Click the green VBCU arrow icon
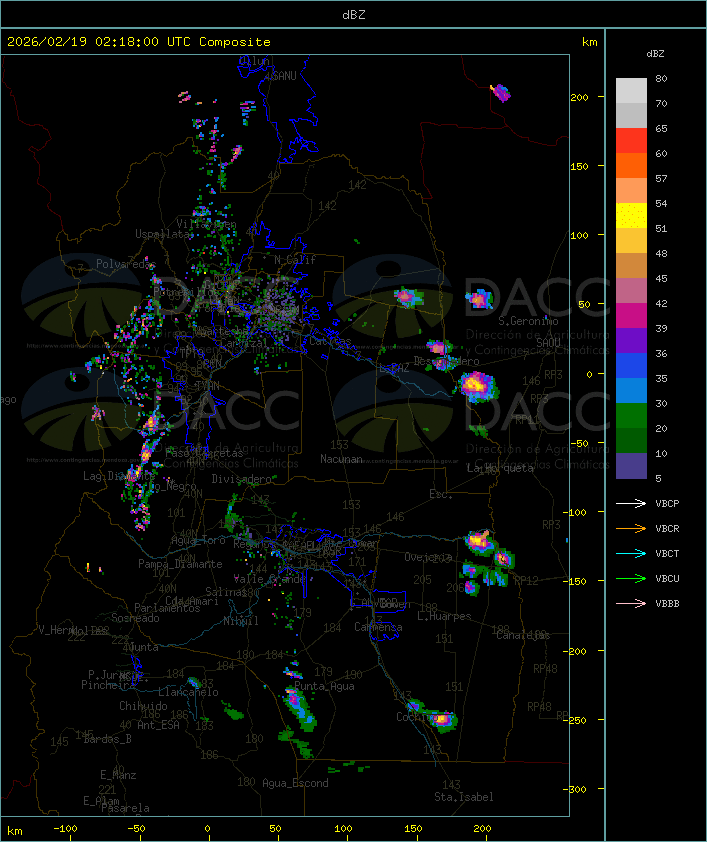The width and height of the screenshot is (707, 842). click(631, 578)
